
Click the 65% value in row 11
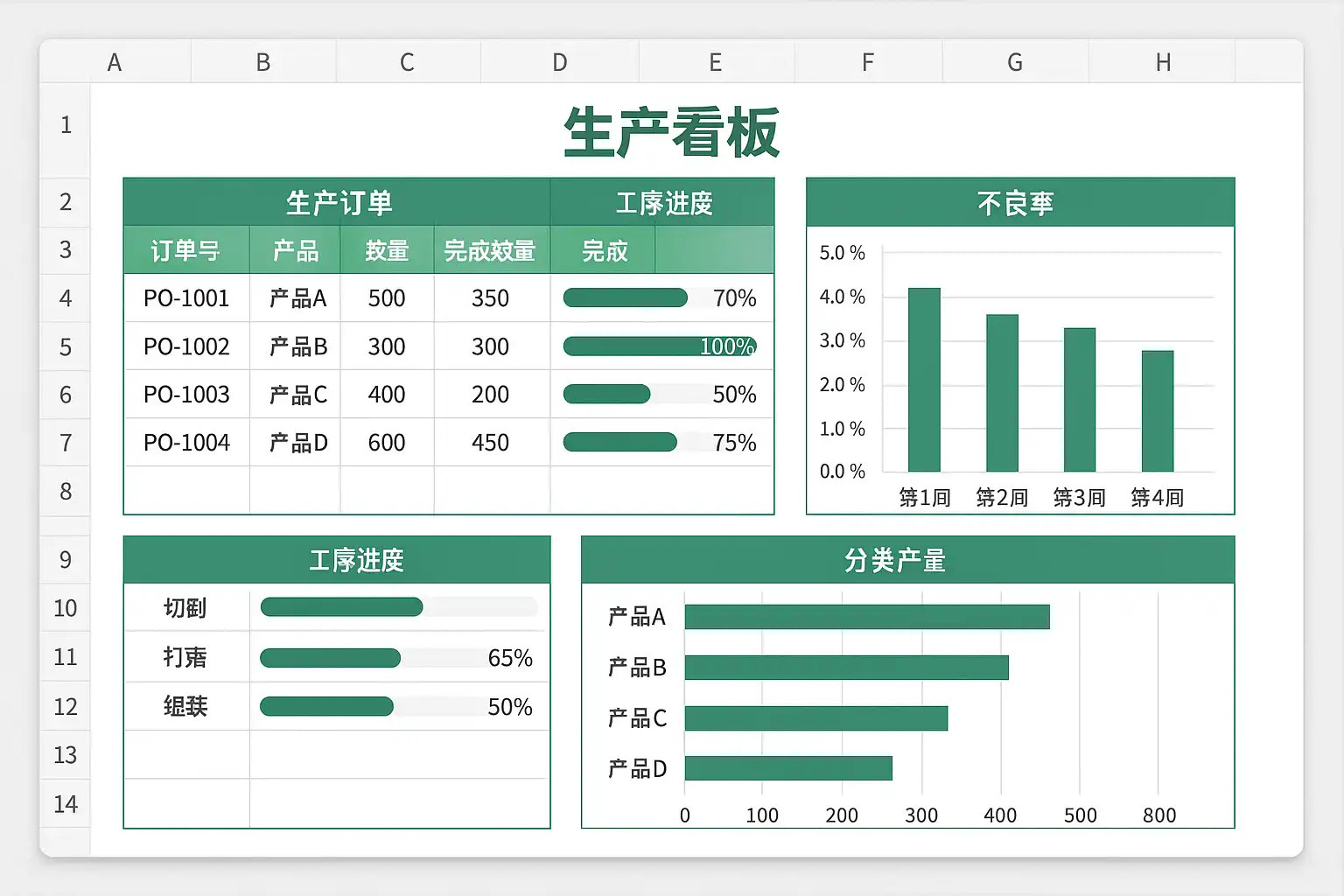[x=510, y=658]
